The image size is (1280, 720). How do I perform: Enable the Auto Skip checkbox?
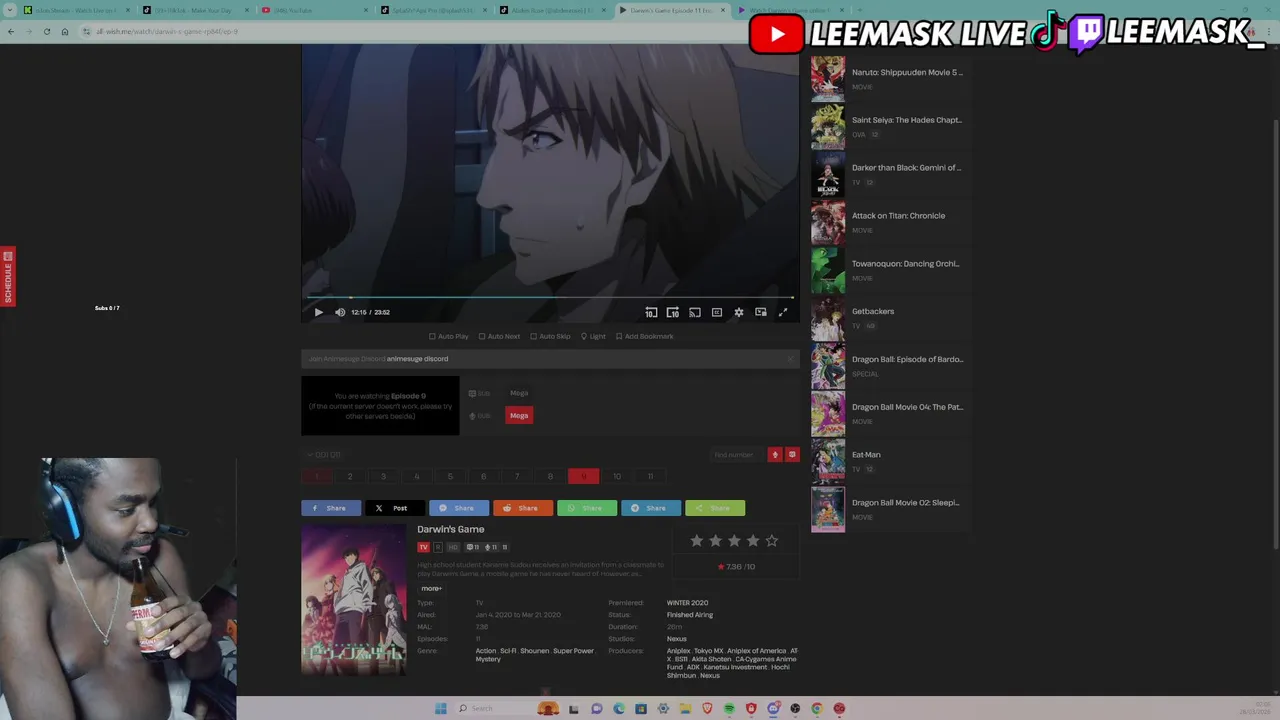coord(550,336)
